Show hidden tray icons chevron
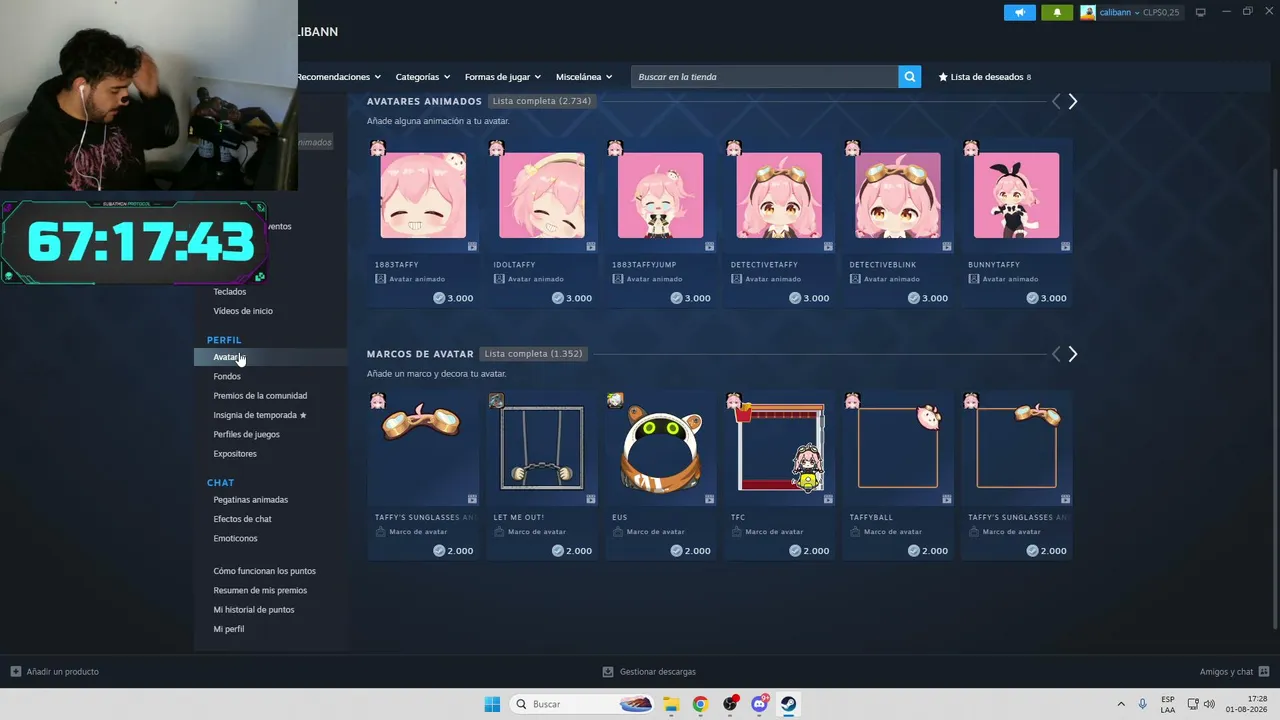Image resolution: width=1280 pixels, height=720 pixels. [x=1121, y=704]
